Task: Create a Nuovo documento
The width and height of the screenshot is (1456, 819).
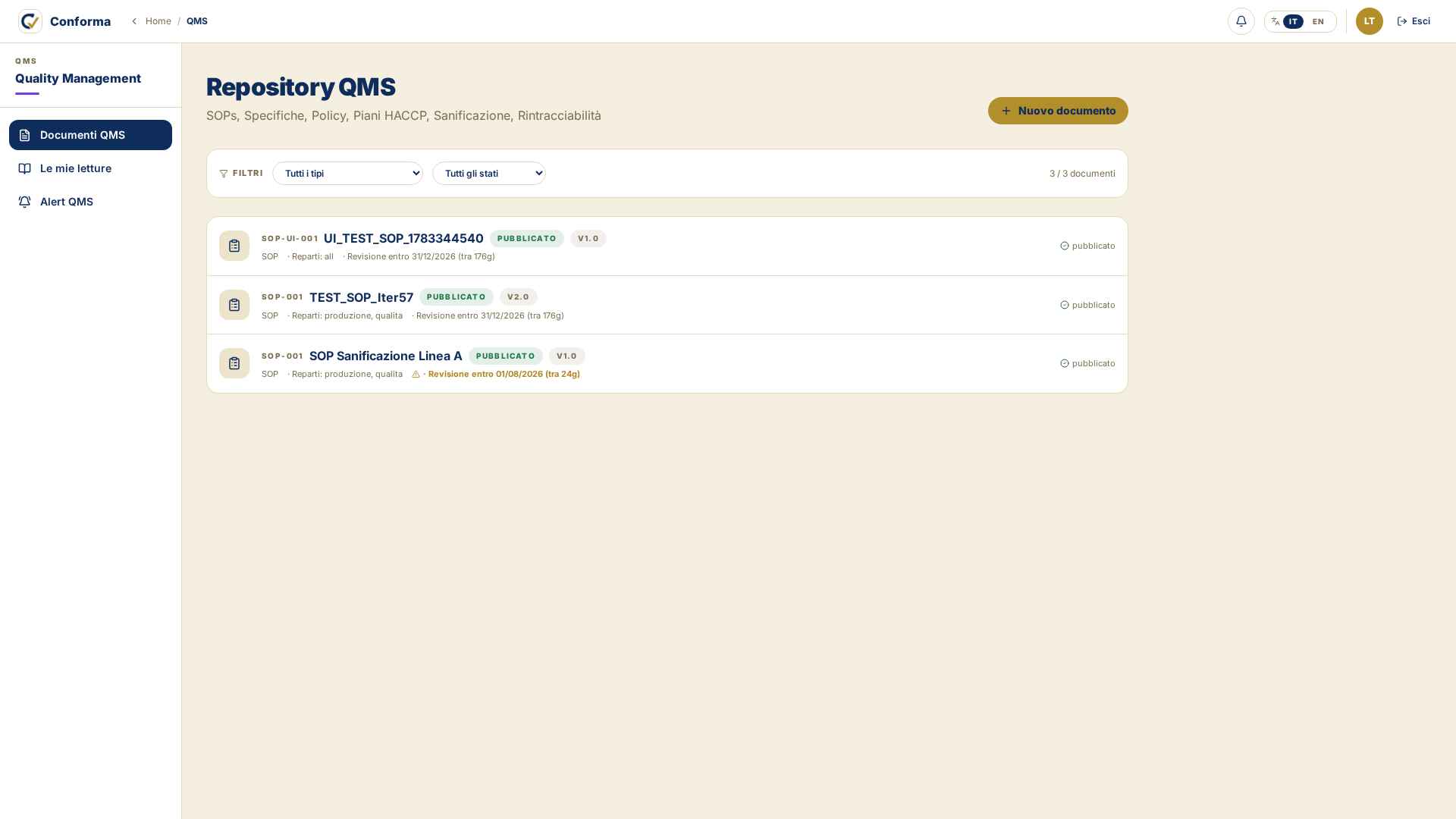Action: click(x=1058, y=111)
